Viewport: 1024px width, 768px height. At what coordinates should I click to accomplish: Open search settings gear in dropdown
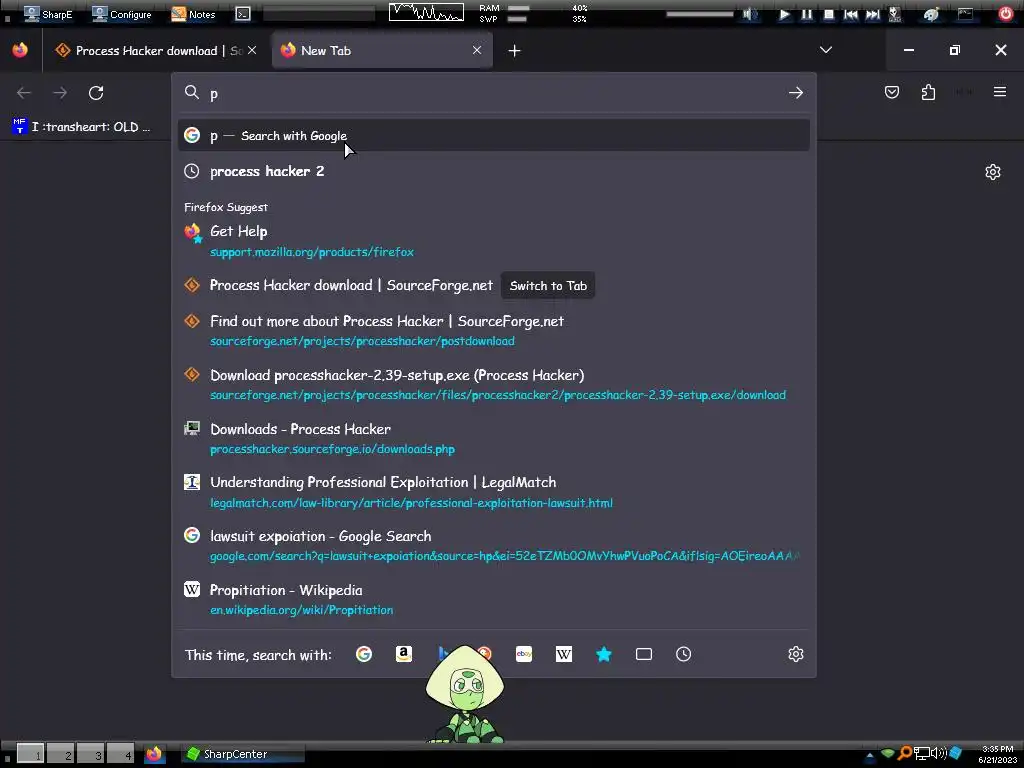795,654
